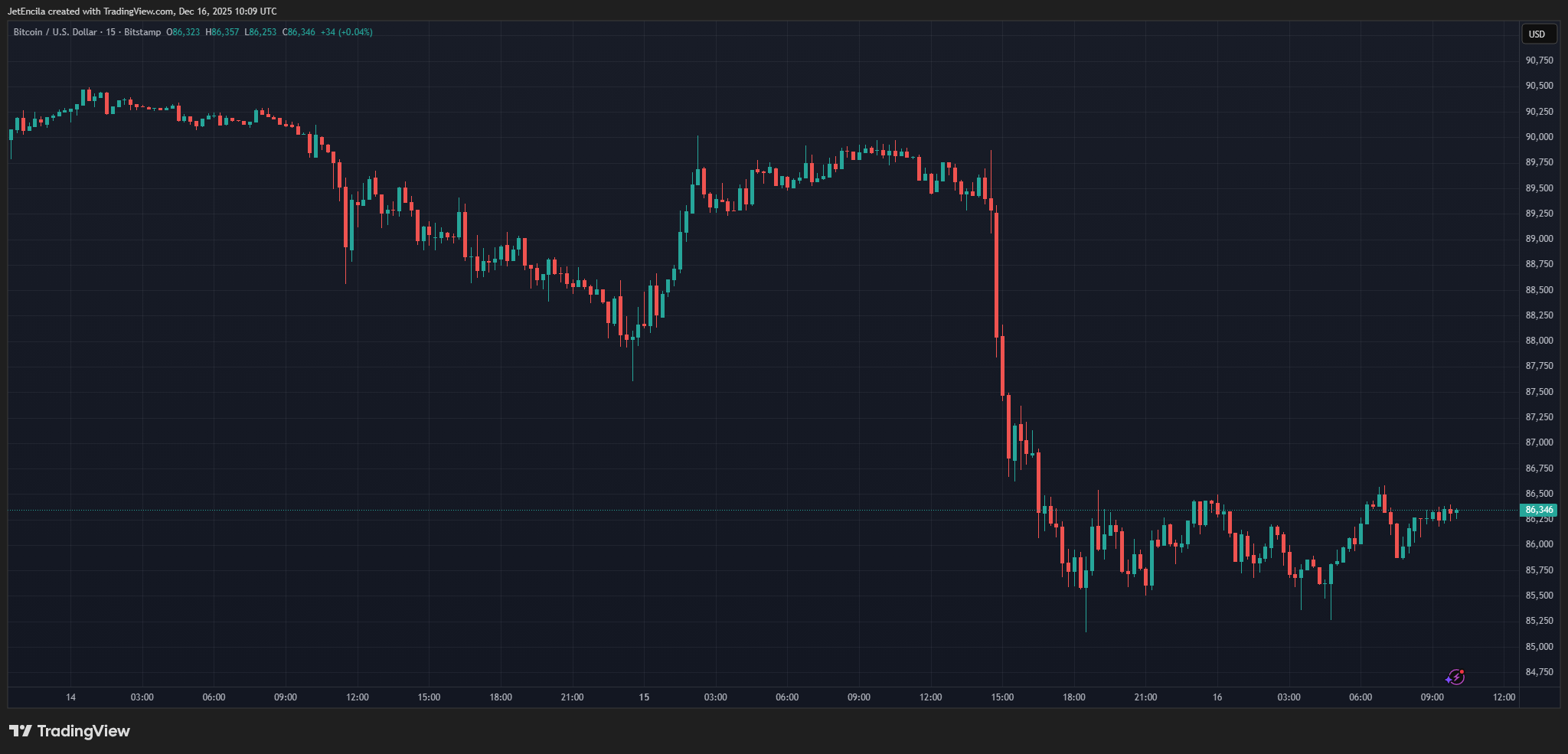
Task: Click the date 15 on time axis
Action: [x=644, y=697]
